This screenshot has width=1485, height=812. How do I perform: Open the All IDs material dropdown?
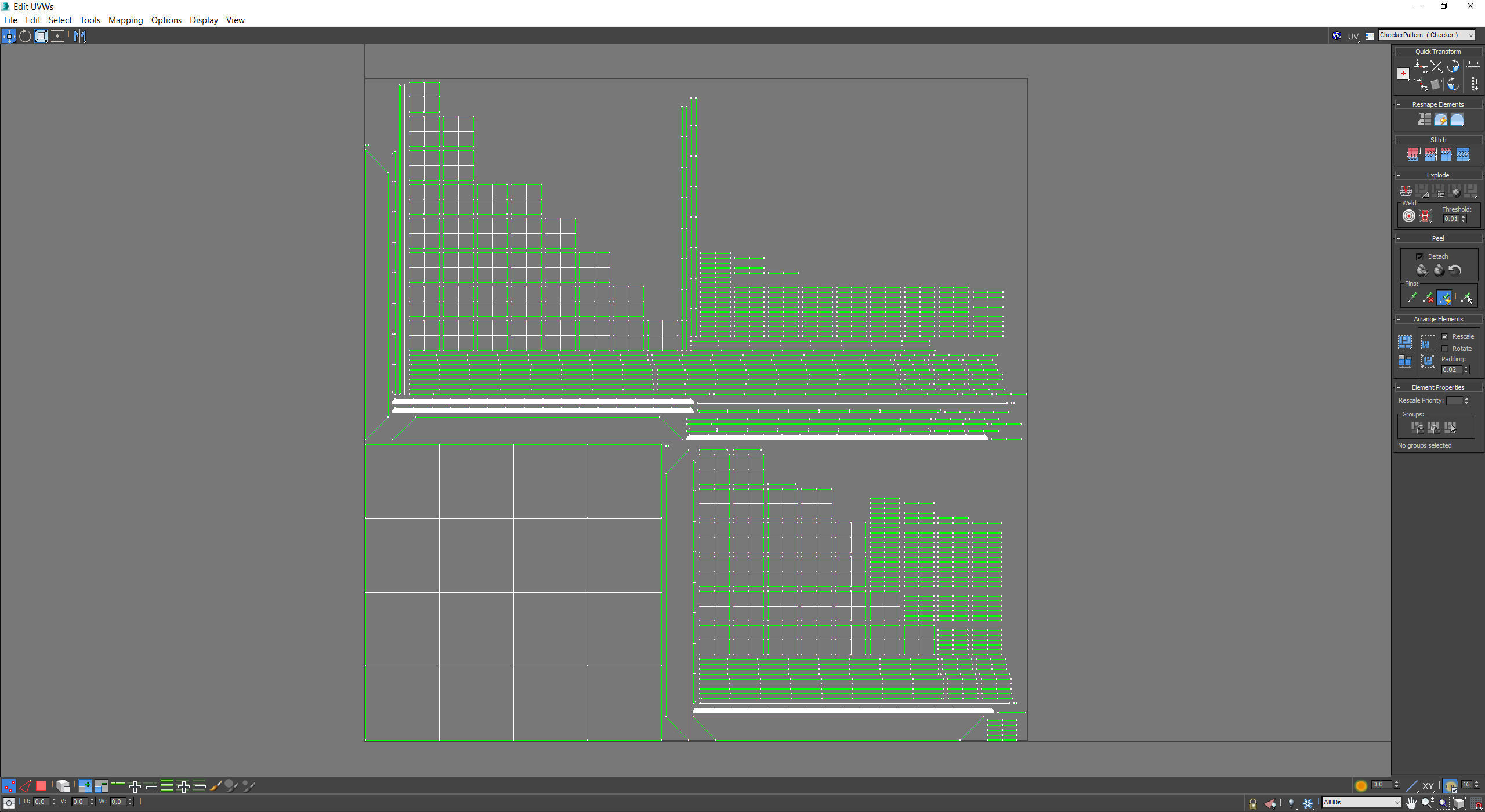pos(1361,802)
